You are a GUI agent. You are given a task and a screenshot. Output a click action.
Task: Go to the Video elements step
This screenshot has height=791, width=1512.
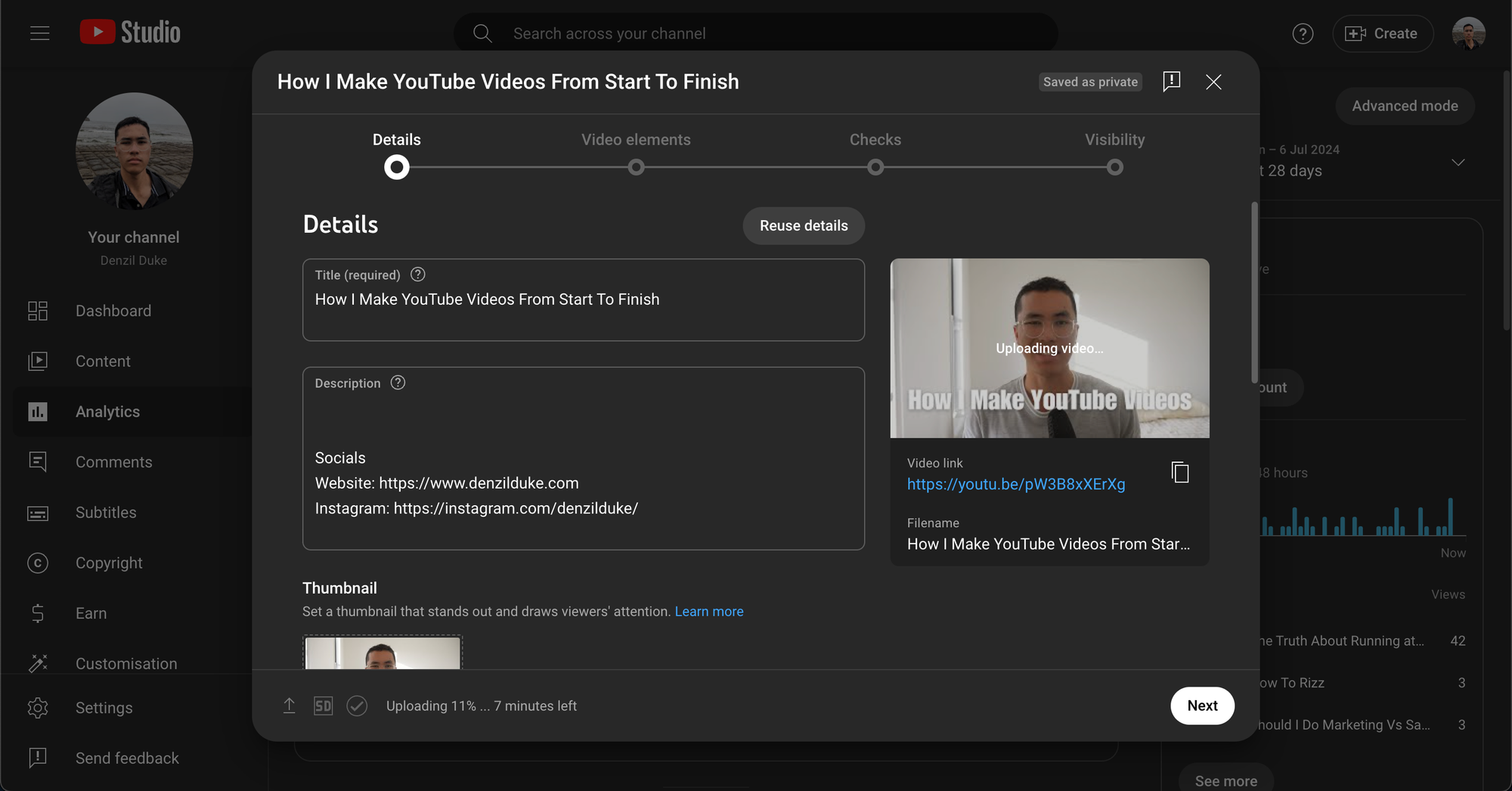tap(636, 139)
